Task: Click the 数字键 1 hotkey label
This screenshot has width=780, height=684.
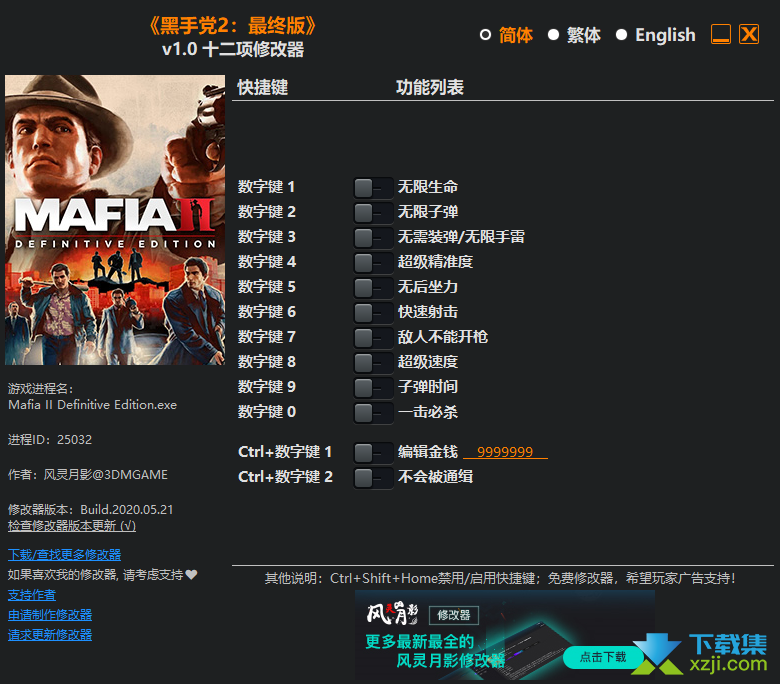Action: [266, 187]
